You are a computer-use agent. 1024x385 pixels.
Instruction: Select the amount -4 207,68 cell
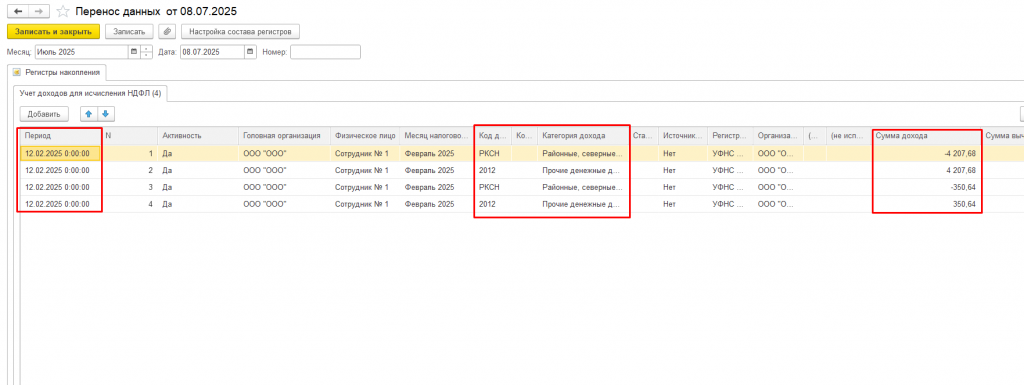tap(926, 153)
